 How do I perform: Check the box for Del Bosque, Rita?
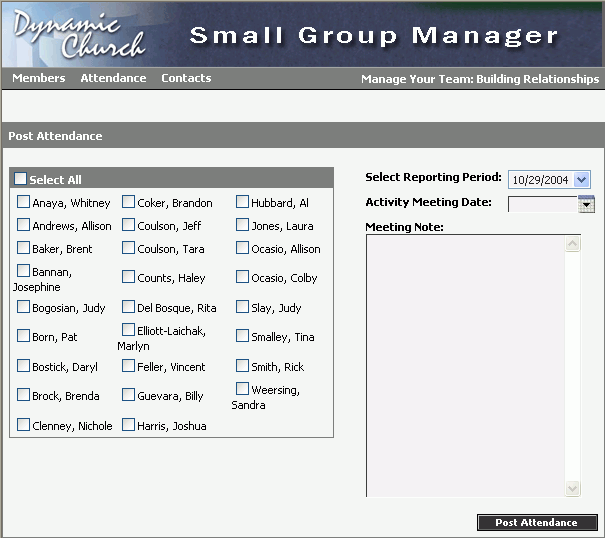(129, 307)
